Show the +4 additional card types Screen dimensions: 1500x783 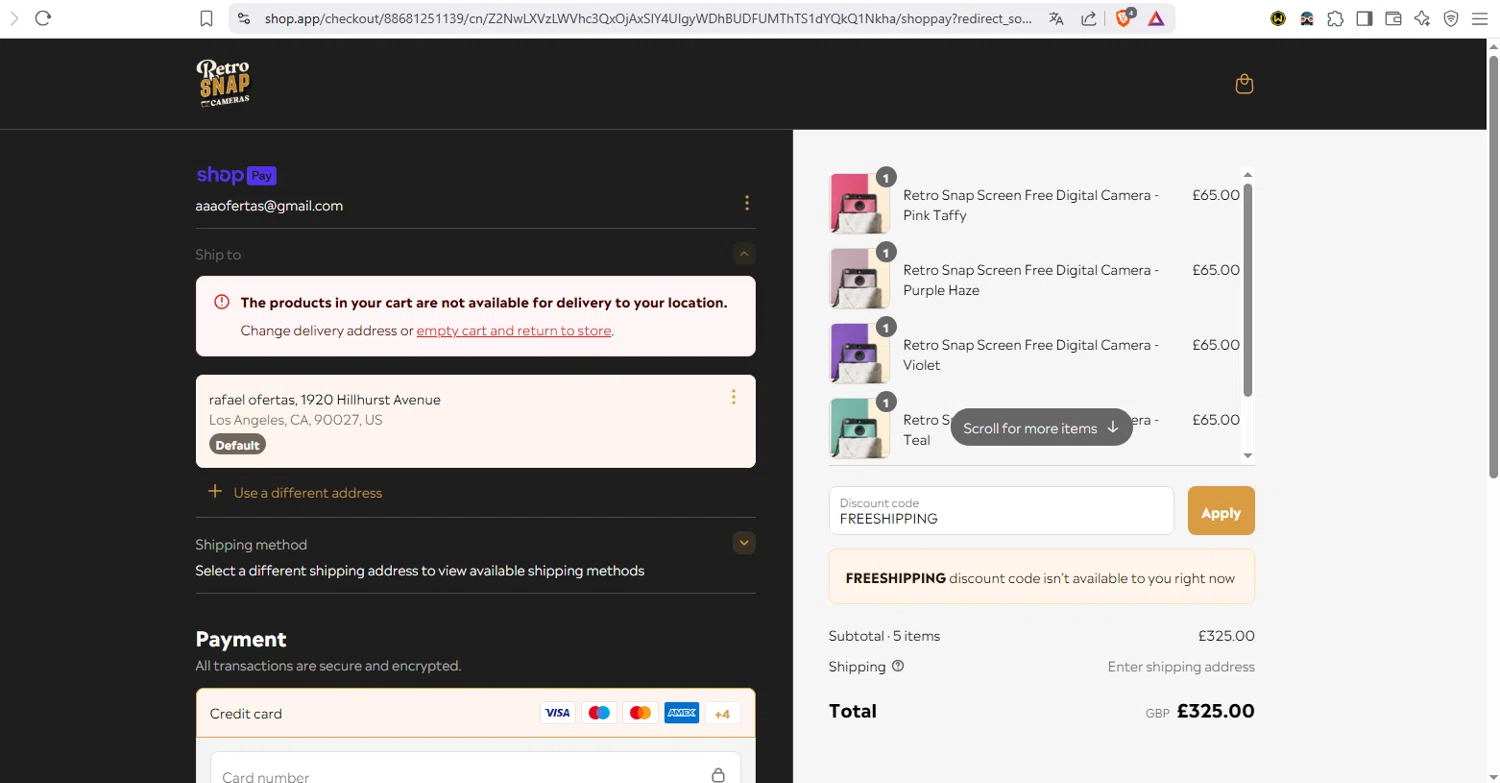pyautogui.click(x=722, y=713)
